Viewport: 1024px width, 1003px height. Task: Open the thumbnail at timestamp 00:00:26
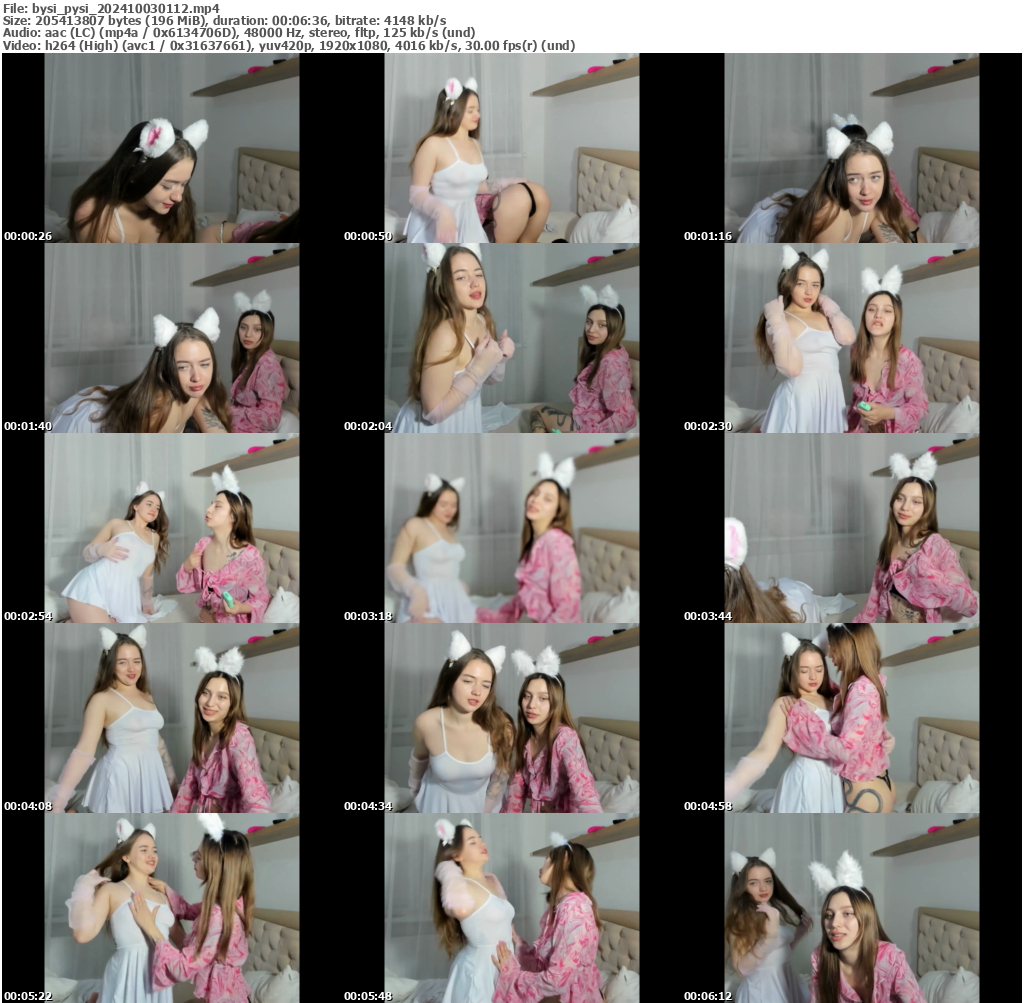pyautogui.click(x=171, y=148)
